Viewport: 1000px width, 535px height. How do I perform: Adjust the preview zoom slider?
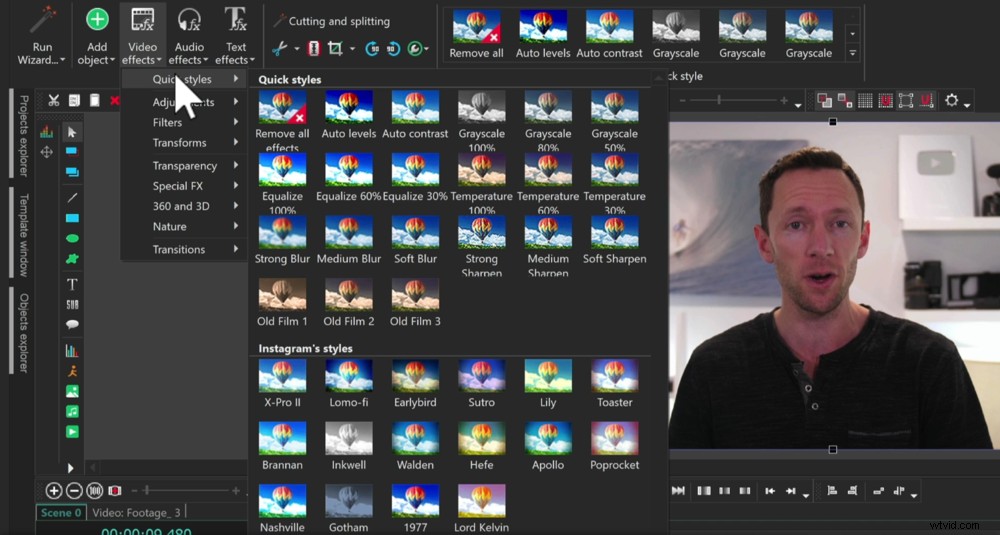pyautogui.click(x=733, y=100)
